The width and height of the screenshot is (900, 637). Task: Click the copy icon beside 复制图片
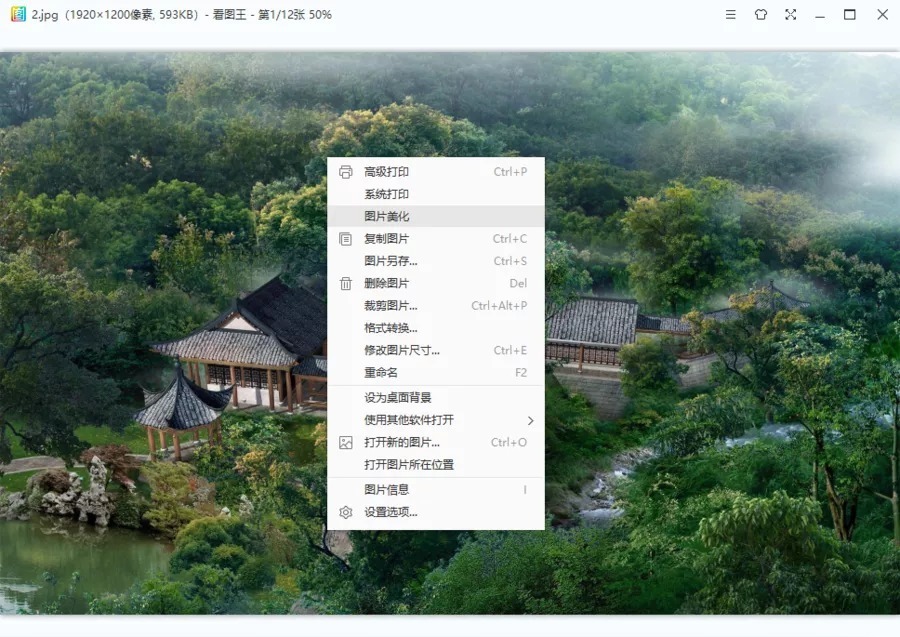click(346, 239)
